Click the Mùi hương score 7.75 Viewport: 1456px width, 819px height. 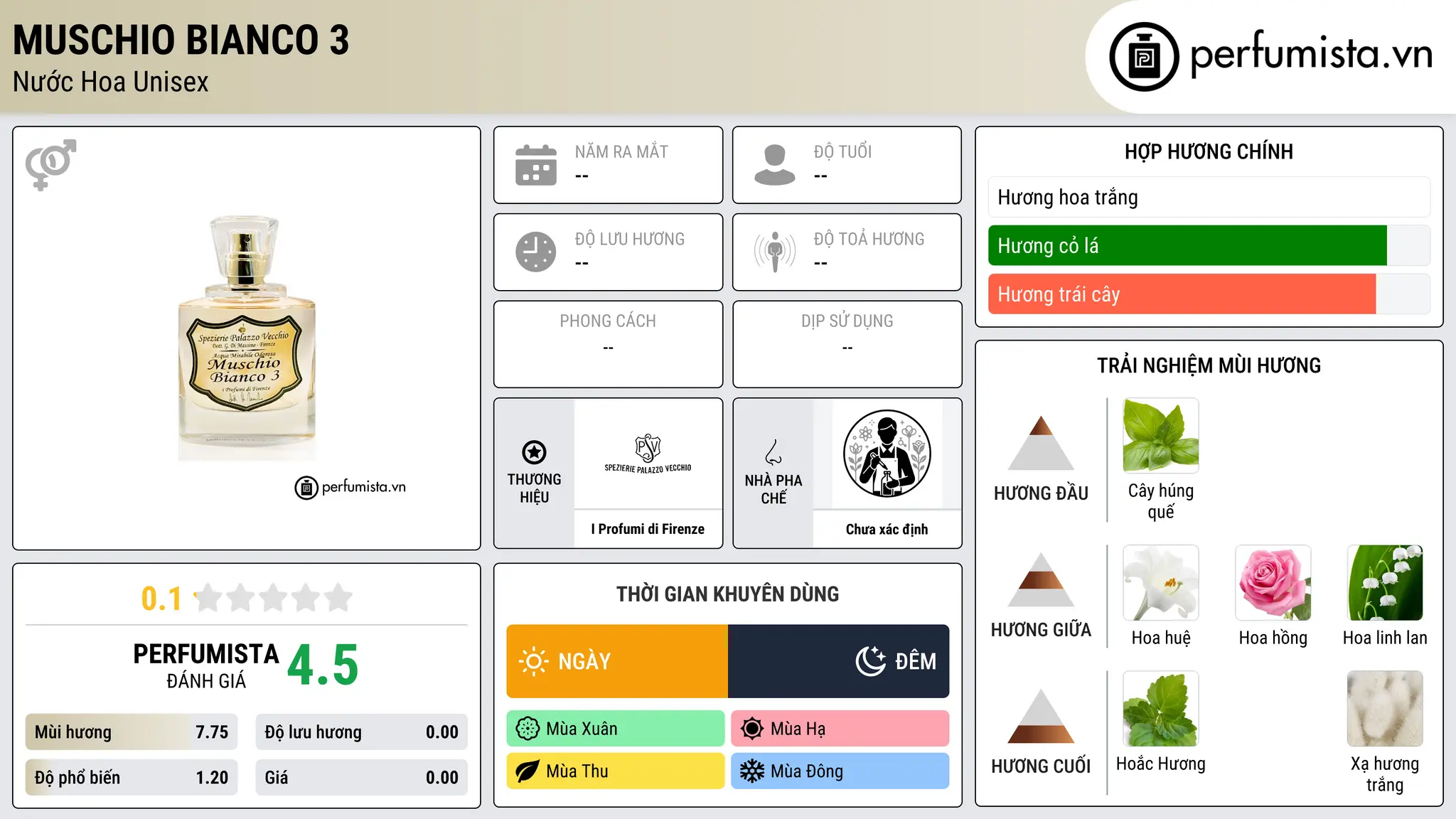point(132,732)
